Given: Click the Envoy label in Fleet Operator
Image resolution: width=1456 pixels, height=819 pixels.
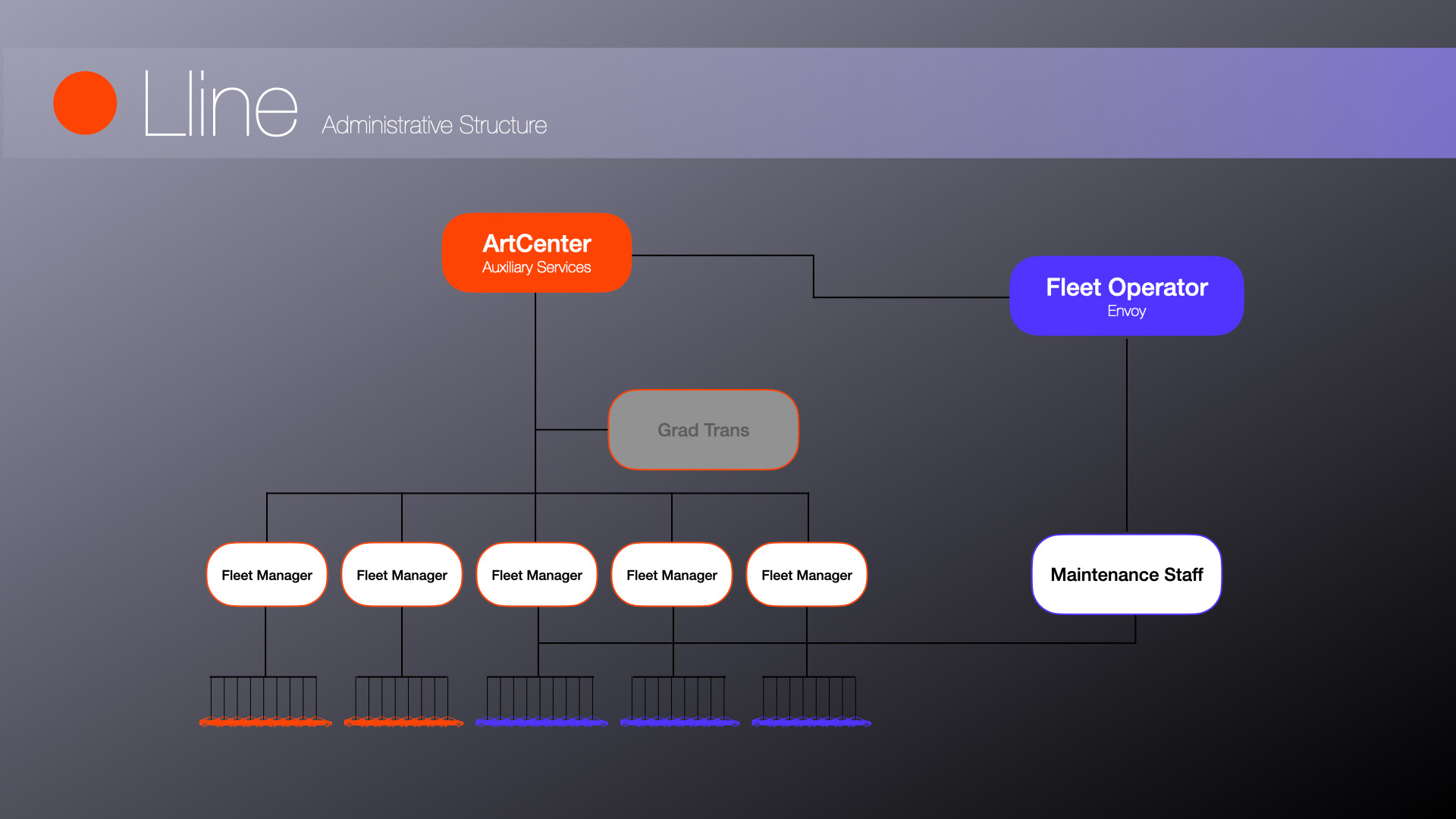Looking at the screenshot, I should pos(1126,311).
